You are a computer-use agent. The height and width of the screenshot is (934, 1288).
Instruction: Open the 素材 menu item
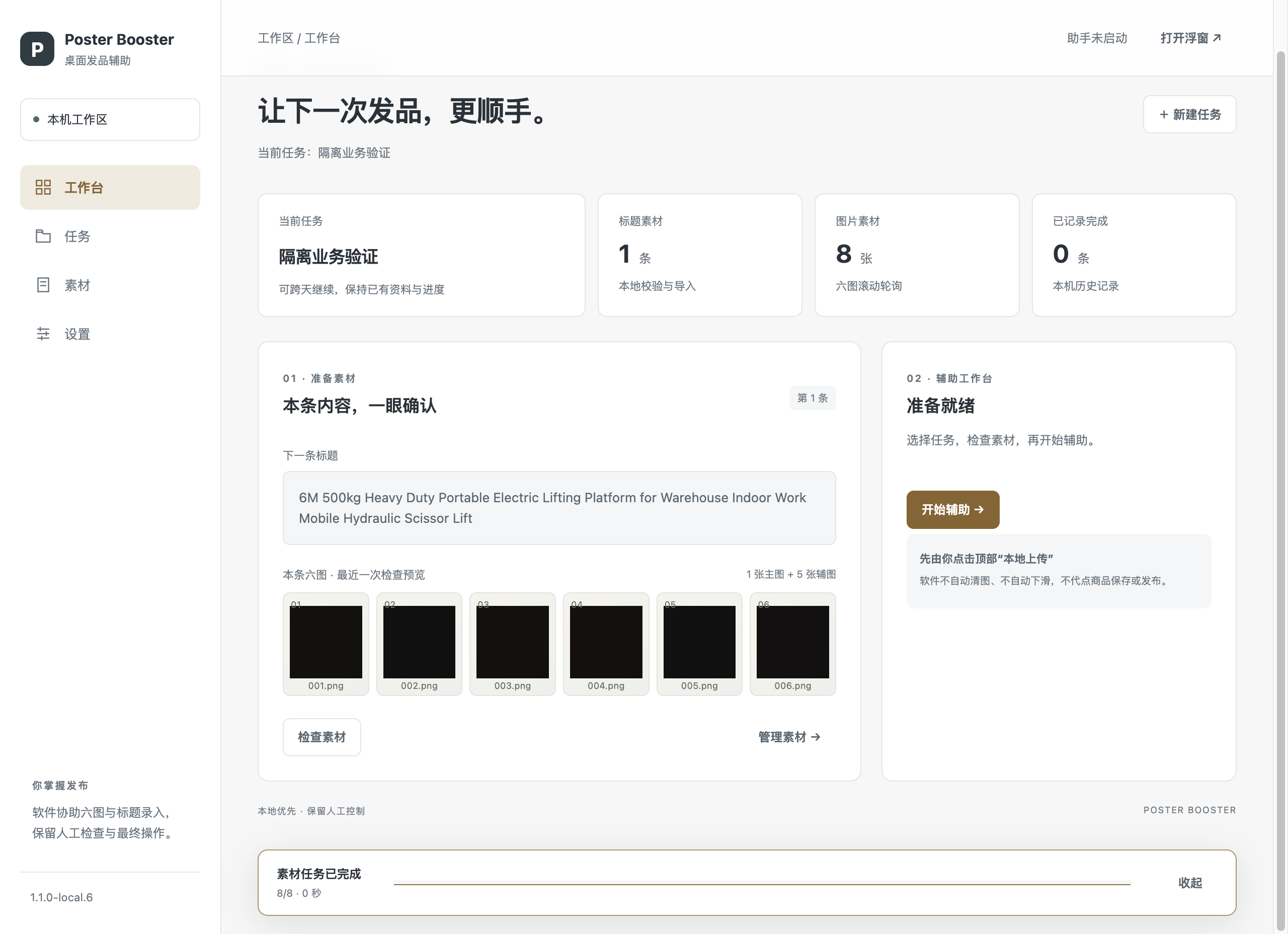click(110, 285)
